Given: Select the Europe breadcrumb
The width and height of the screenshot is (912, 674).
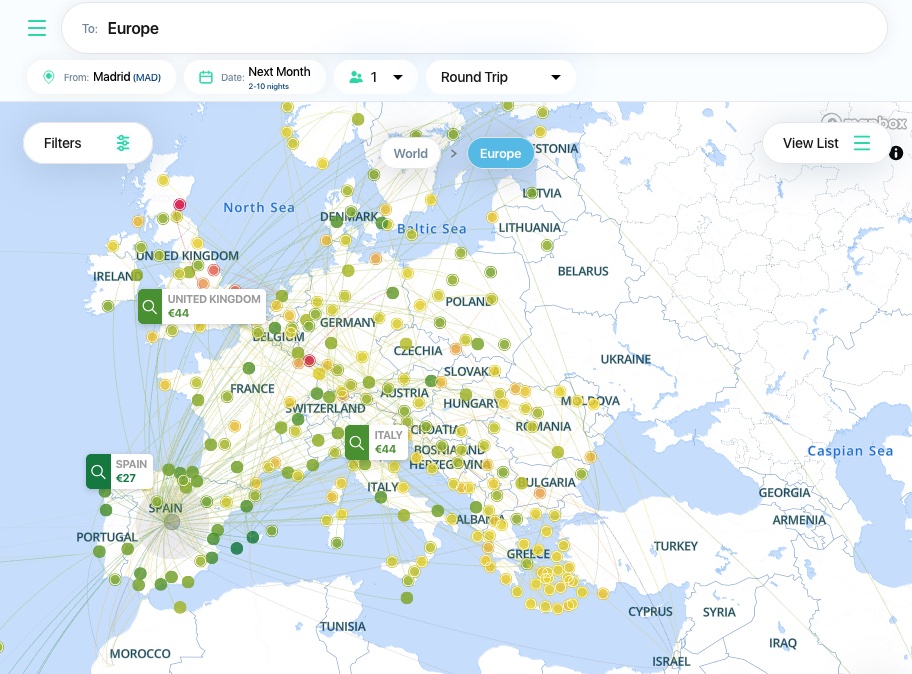Looking at the screenshot, I should (x=500, y=153).
